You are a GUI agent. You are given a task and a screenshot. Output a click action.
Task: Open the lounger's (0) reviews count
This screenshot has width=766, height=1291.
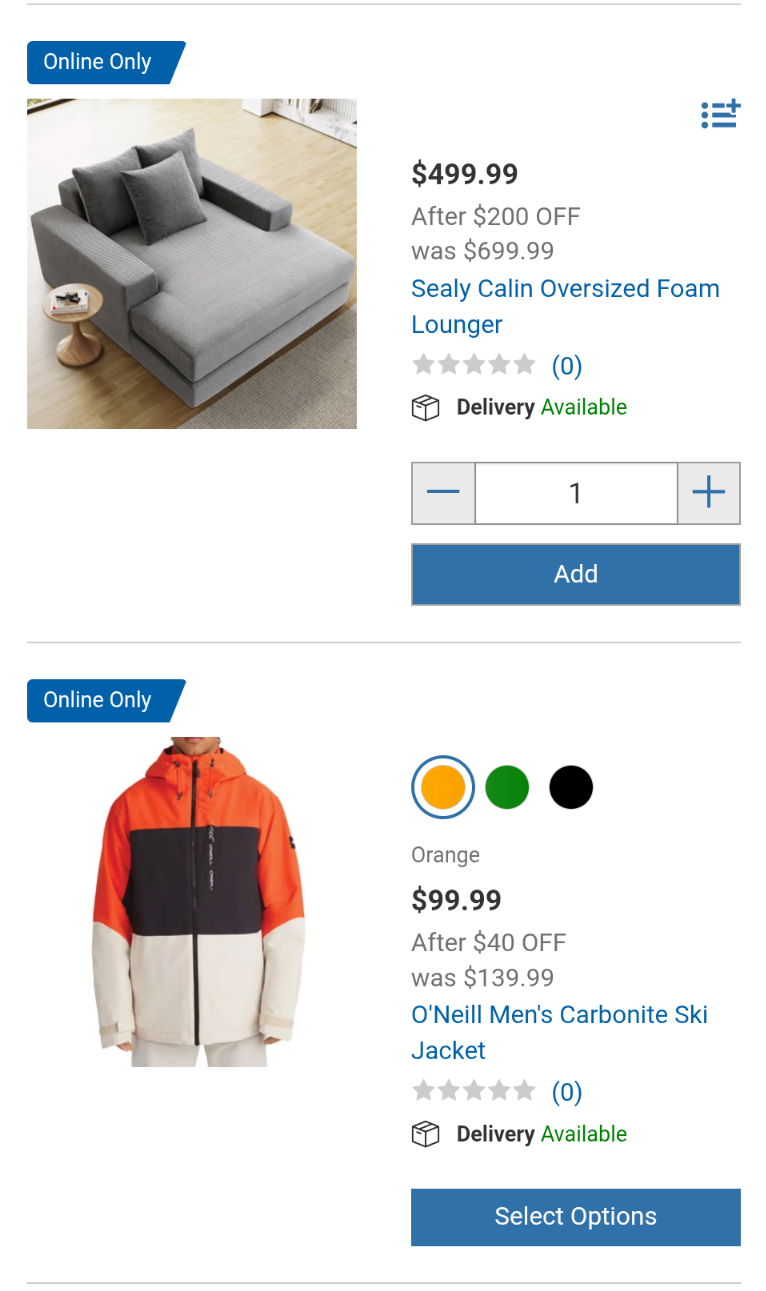[x=567, y=366]
